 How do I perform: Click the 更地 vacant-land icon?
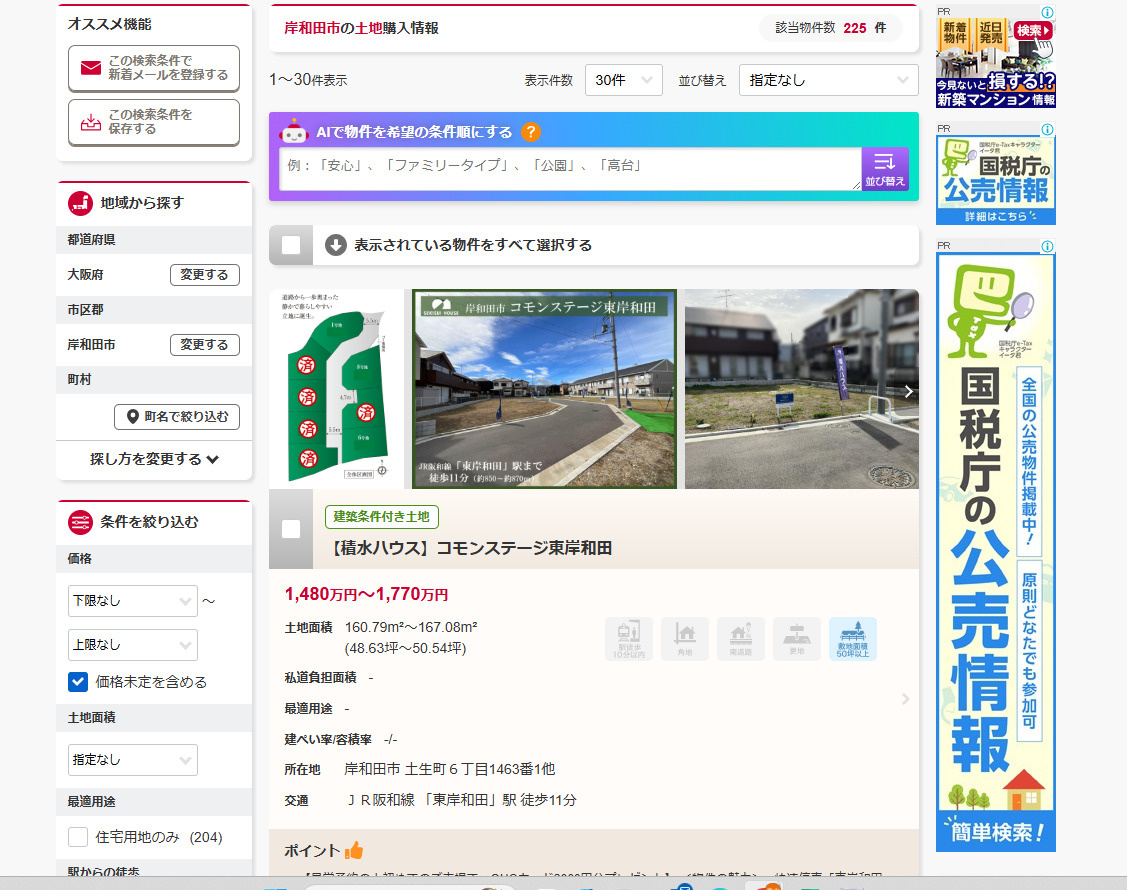point(795,638)
